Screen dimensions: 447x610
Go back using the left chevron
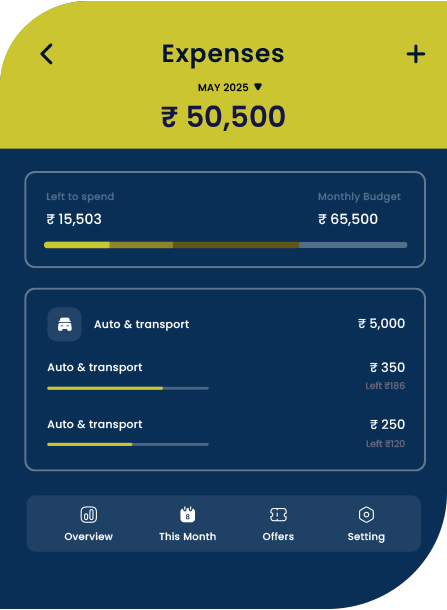46,54
